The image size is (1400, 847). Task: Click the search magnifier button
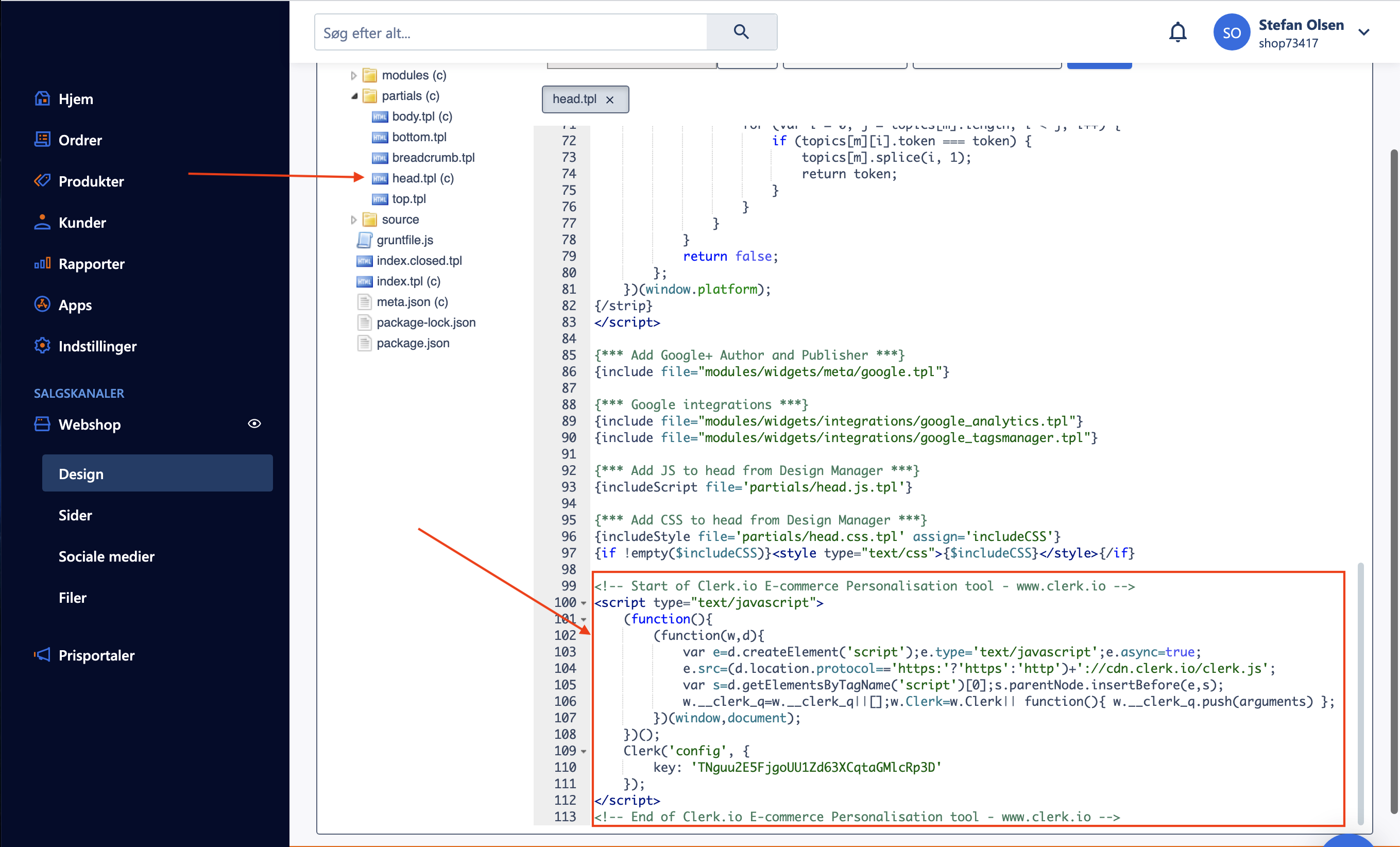click(742, 32)
